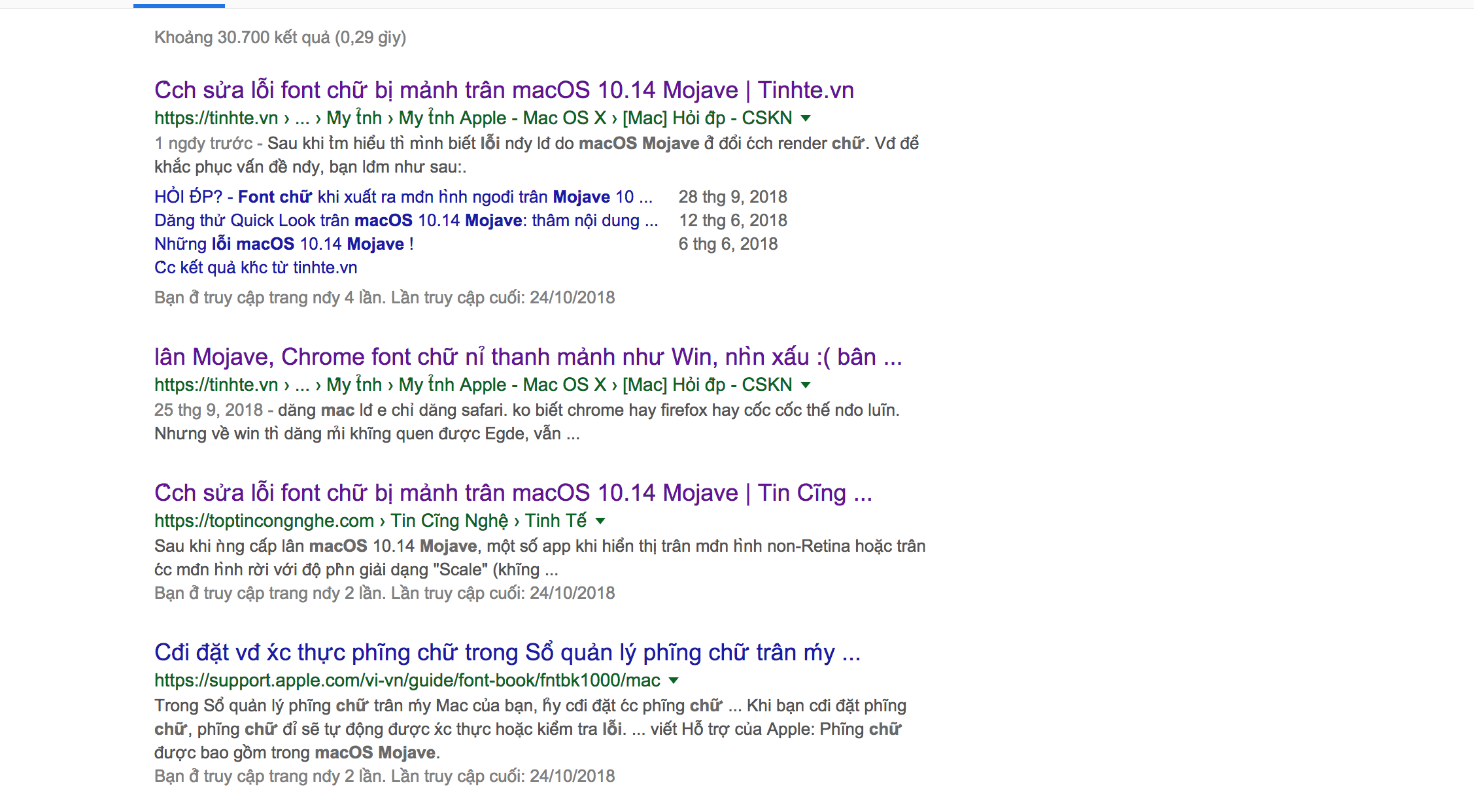Open the first Tinhte.vn font fix result title

[504, 90]
